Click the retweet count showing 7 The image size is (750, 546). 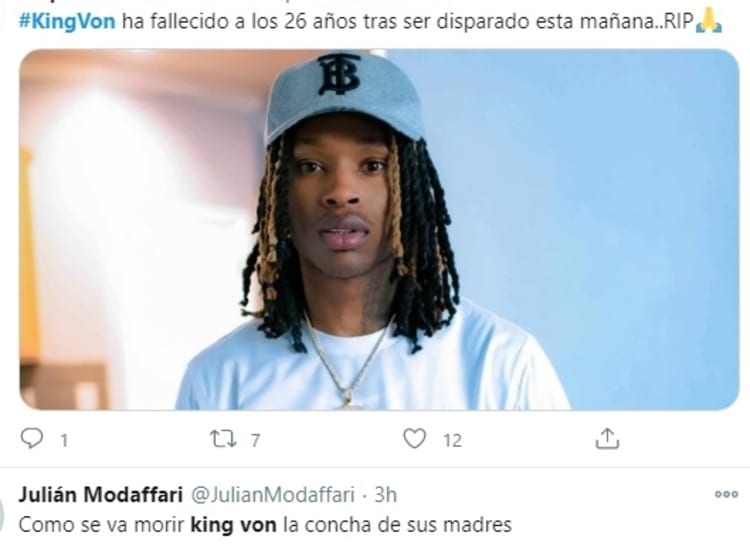click(255, 440)
